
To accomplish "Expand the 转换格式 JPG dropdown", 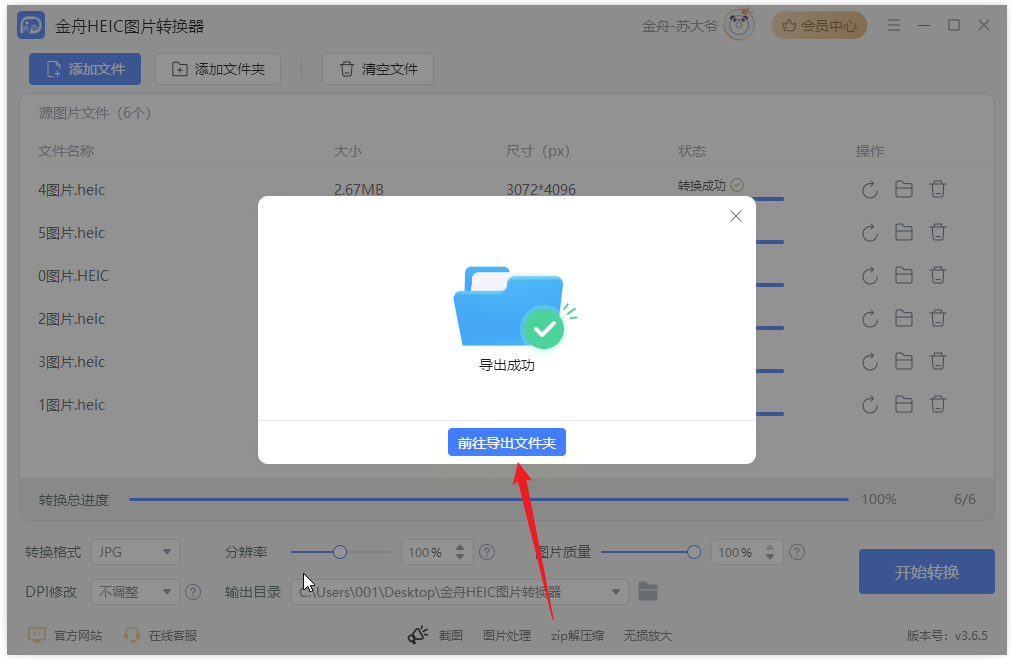I will coord(136,552).
